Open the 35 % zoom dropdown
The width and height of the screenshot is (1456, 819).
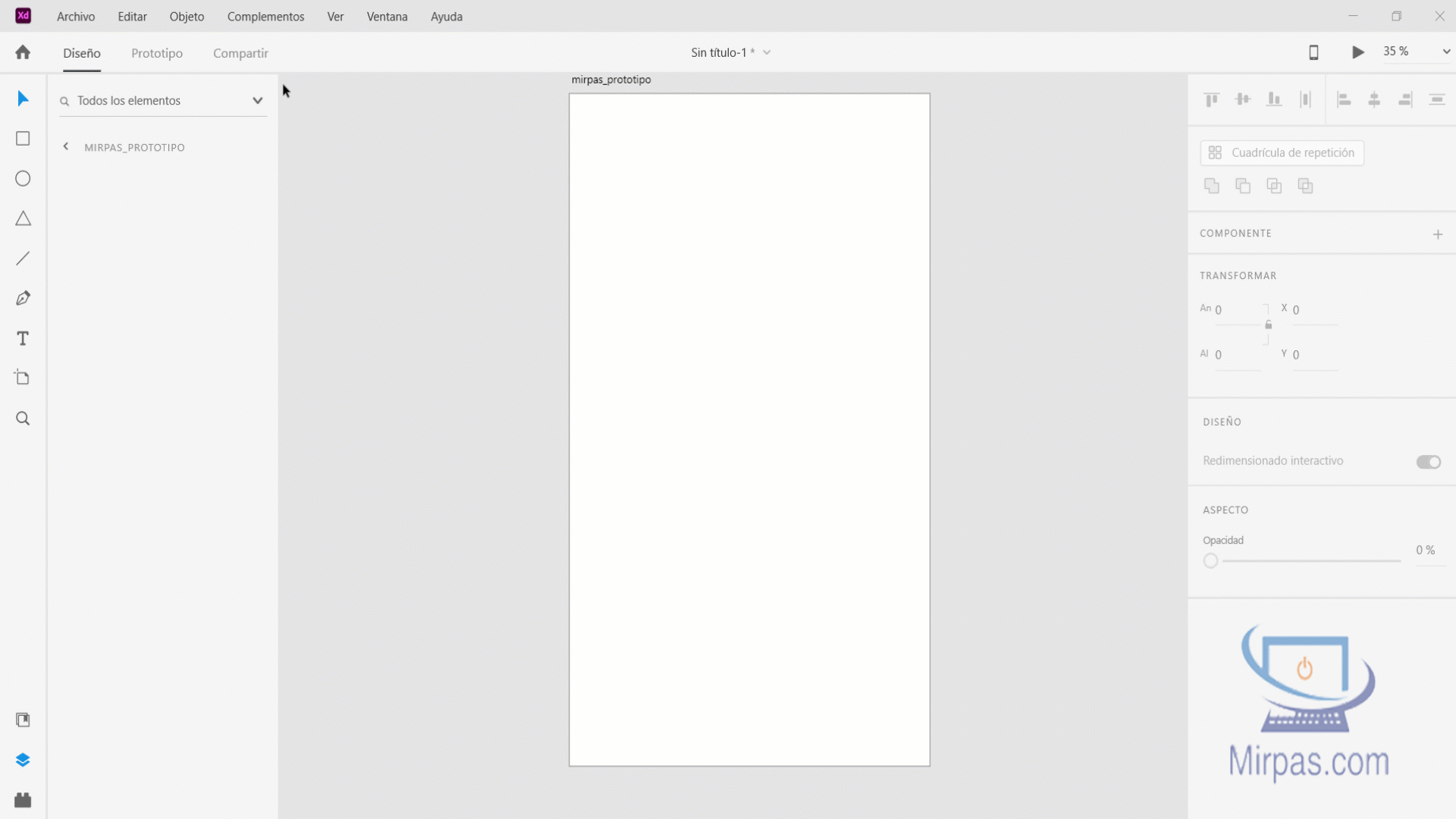(x=1445, y=52)
